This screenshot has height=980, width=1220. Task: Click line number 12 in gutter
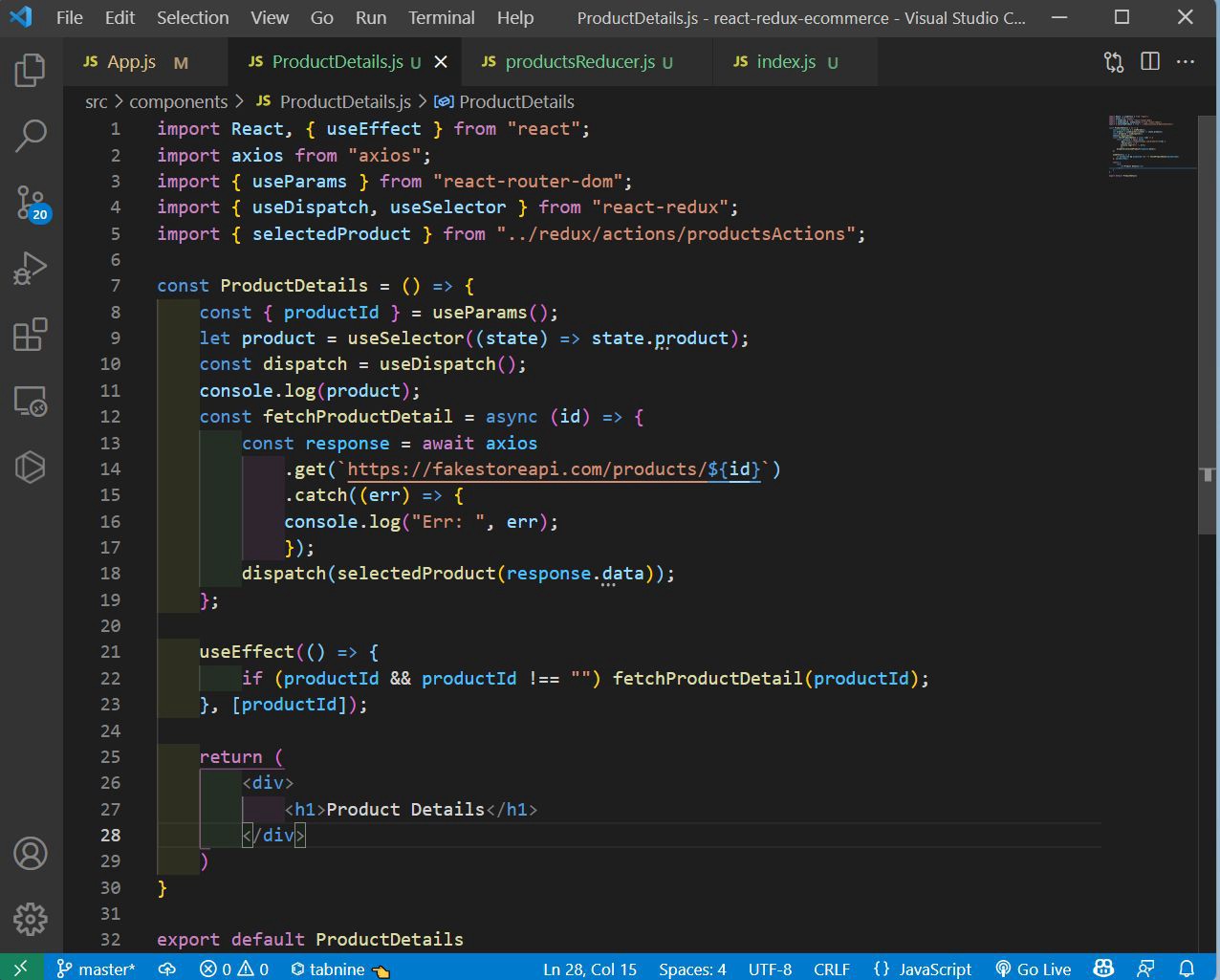(x=111, y=417)
